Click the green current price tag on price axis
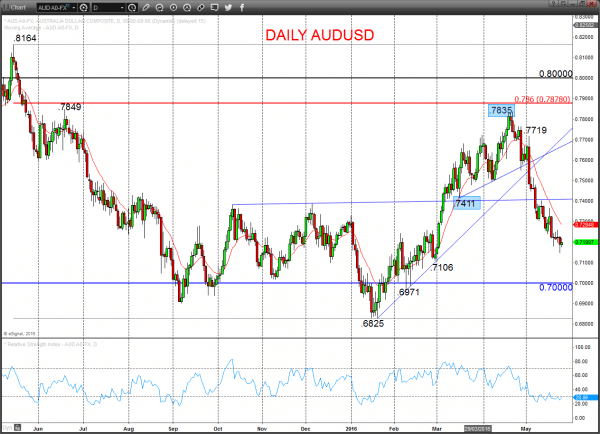 [586, 242]
